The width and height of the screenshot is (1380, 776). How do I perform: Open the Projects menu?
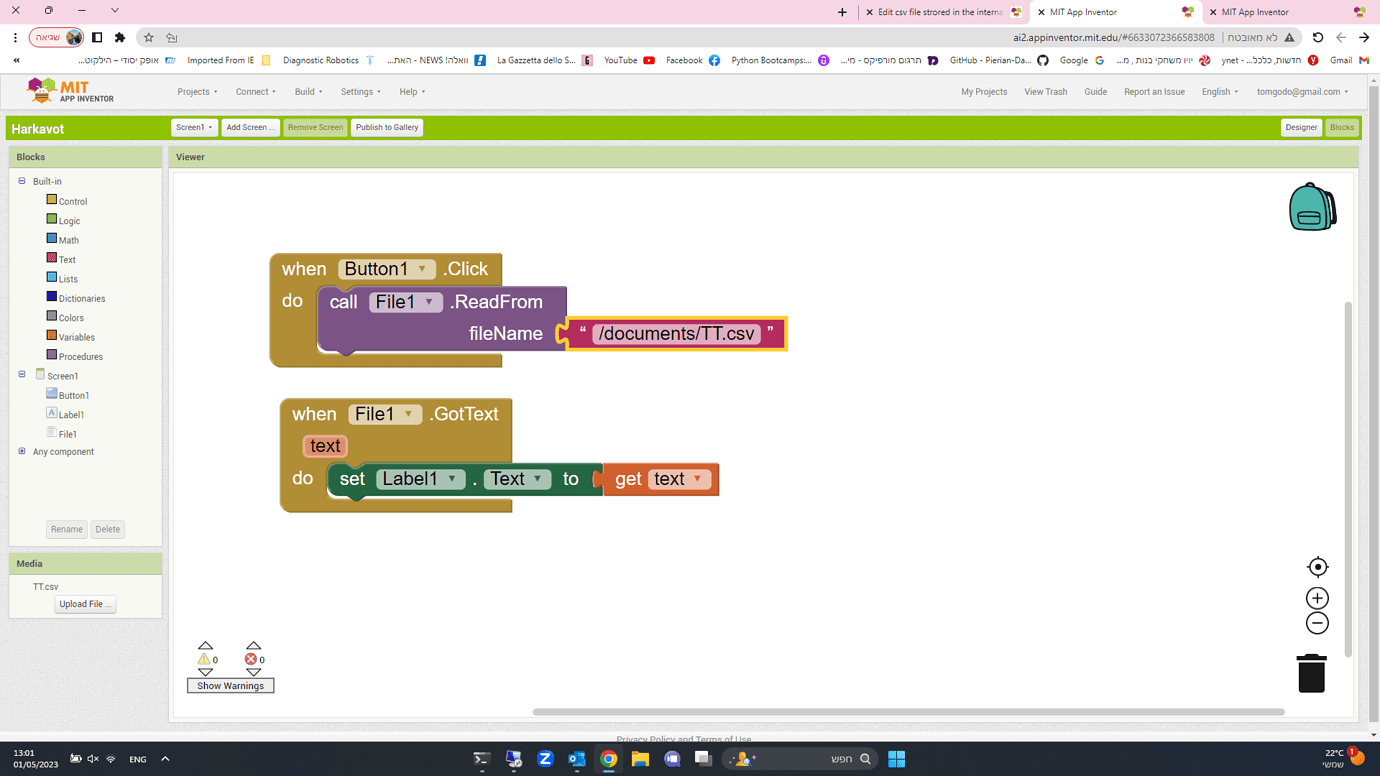(197, 92)
